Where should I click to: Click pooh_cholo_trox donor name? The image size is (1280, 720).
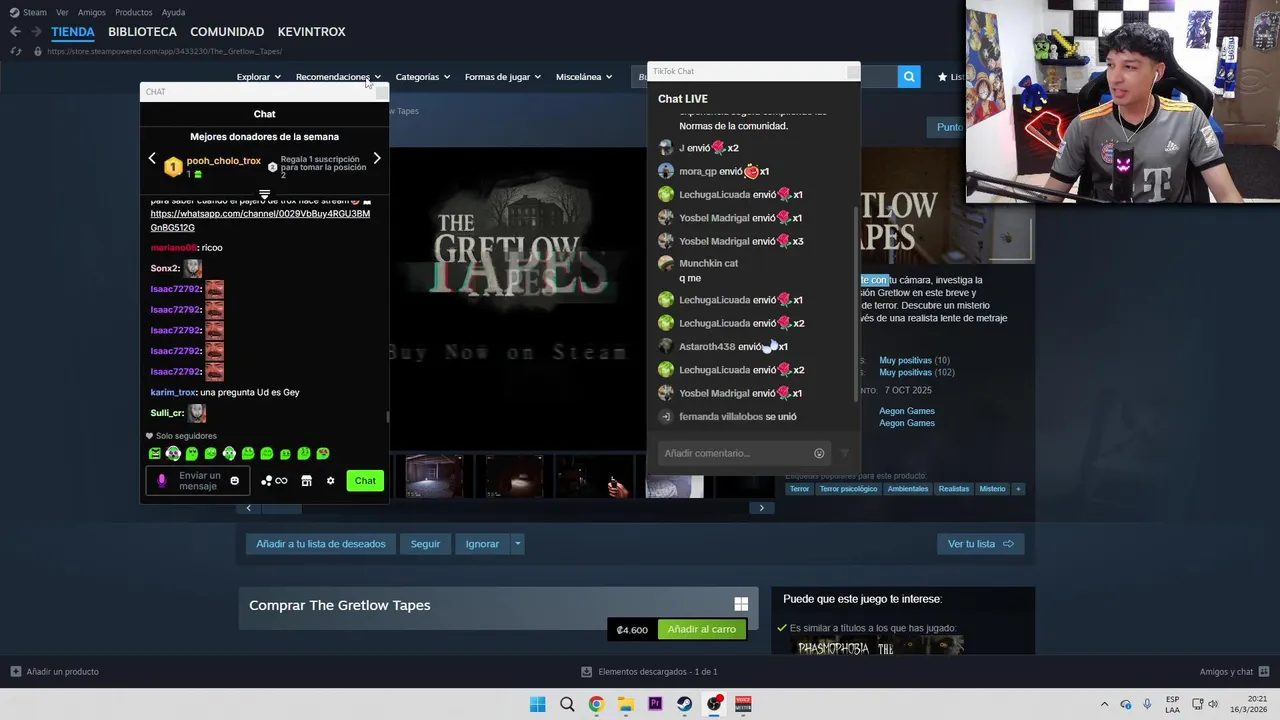(x=223, y=161)
